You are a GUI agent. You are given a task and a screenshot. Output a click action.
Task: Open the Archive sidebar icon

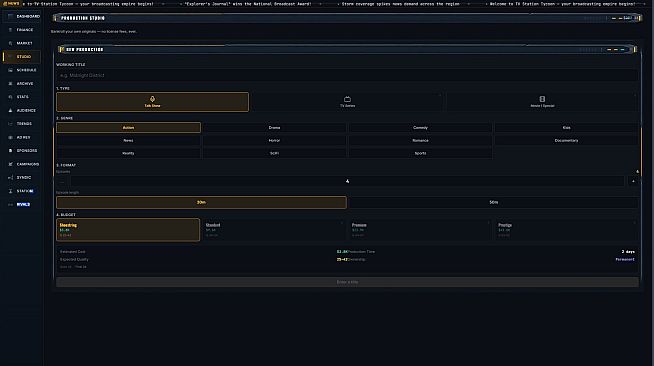click(10, 83)
